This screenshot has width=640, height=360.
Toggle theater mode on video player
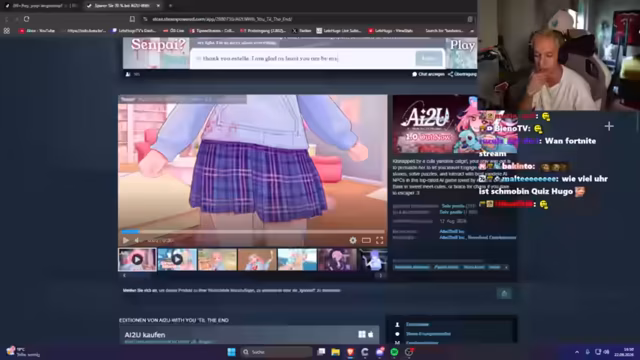click(x=366, y=240)
